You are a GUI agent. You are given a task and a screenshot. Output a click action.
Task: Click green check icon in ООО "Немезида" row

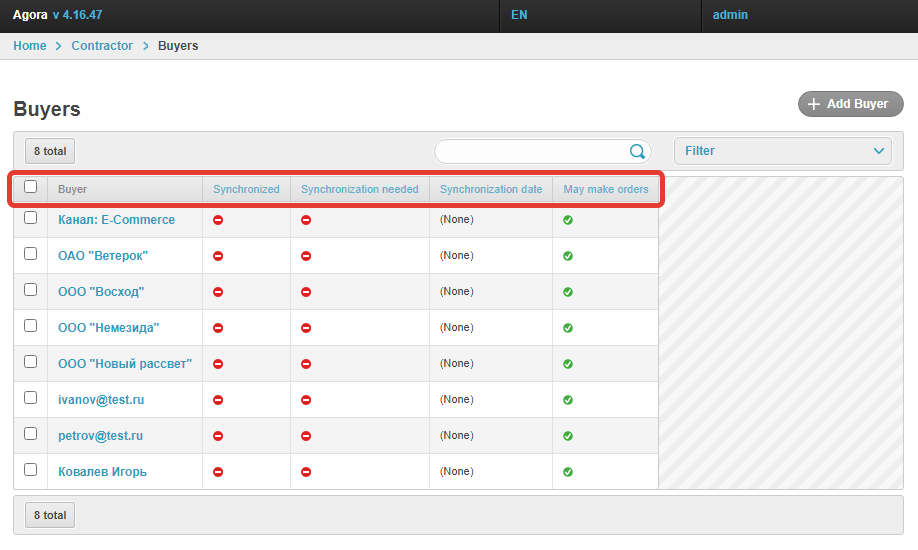568,328
